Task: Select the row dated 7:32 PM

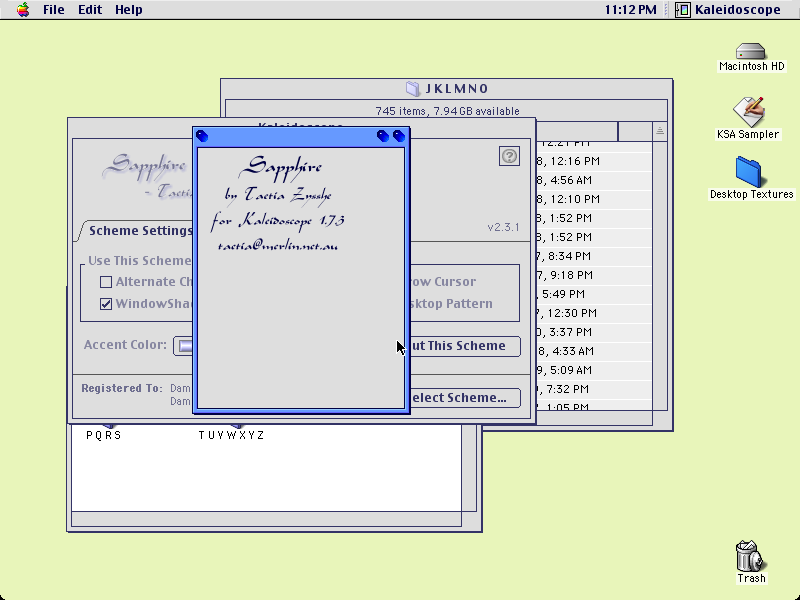Action: pos(593,389)
